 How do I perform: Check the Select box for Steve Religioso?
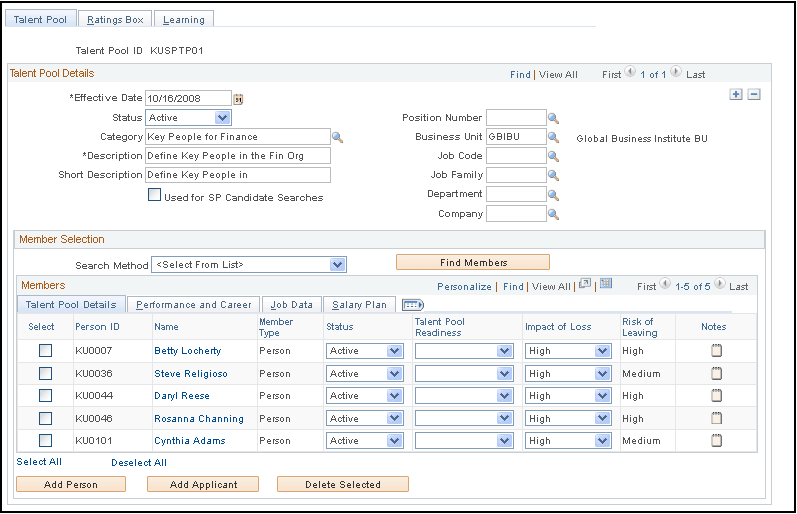pos(45,374)
